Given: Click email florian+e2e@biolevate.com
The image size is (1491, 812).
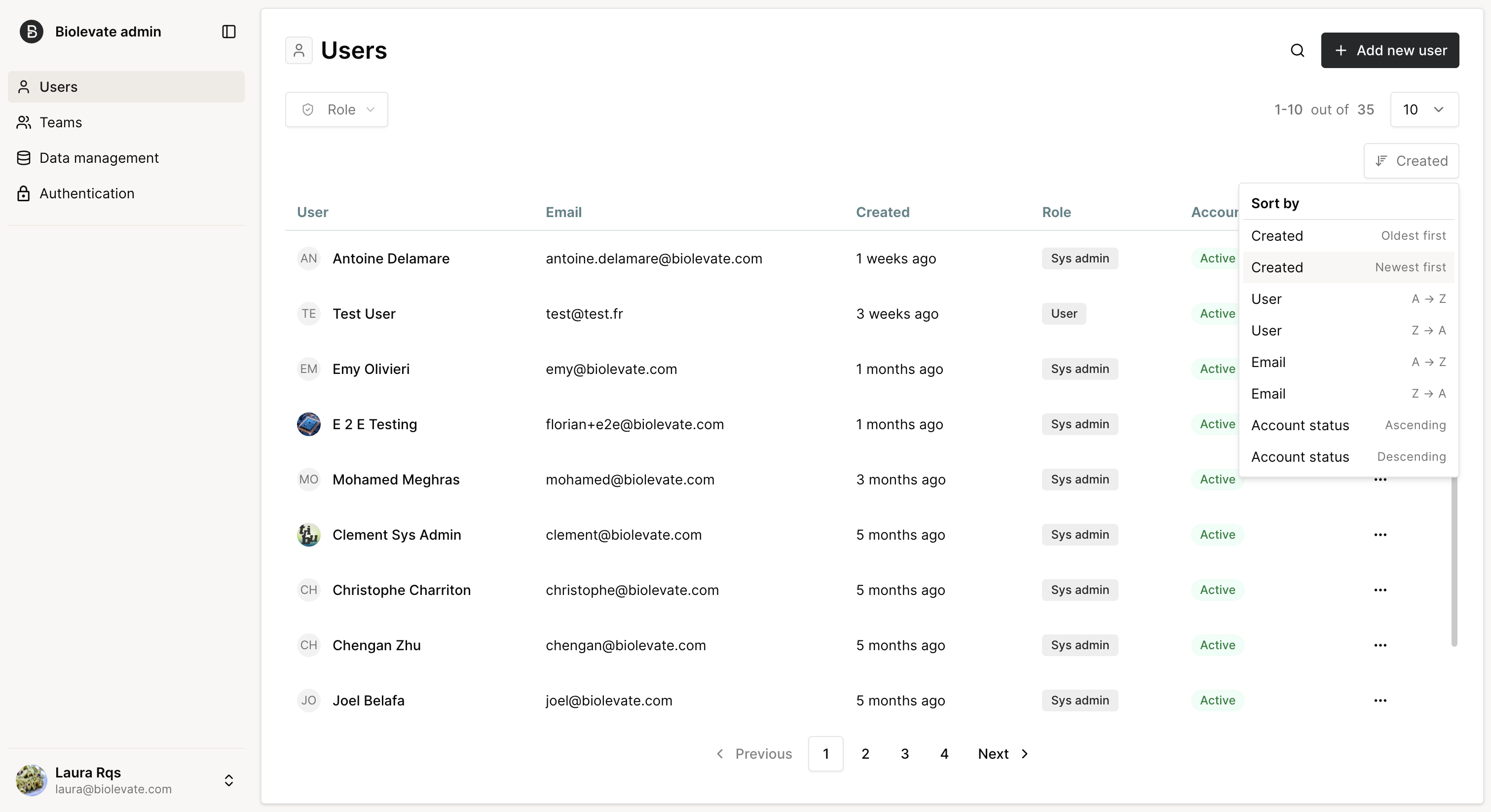Looking at the screenshot, I should (x=634, y=424).
